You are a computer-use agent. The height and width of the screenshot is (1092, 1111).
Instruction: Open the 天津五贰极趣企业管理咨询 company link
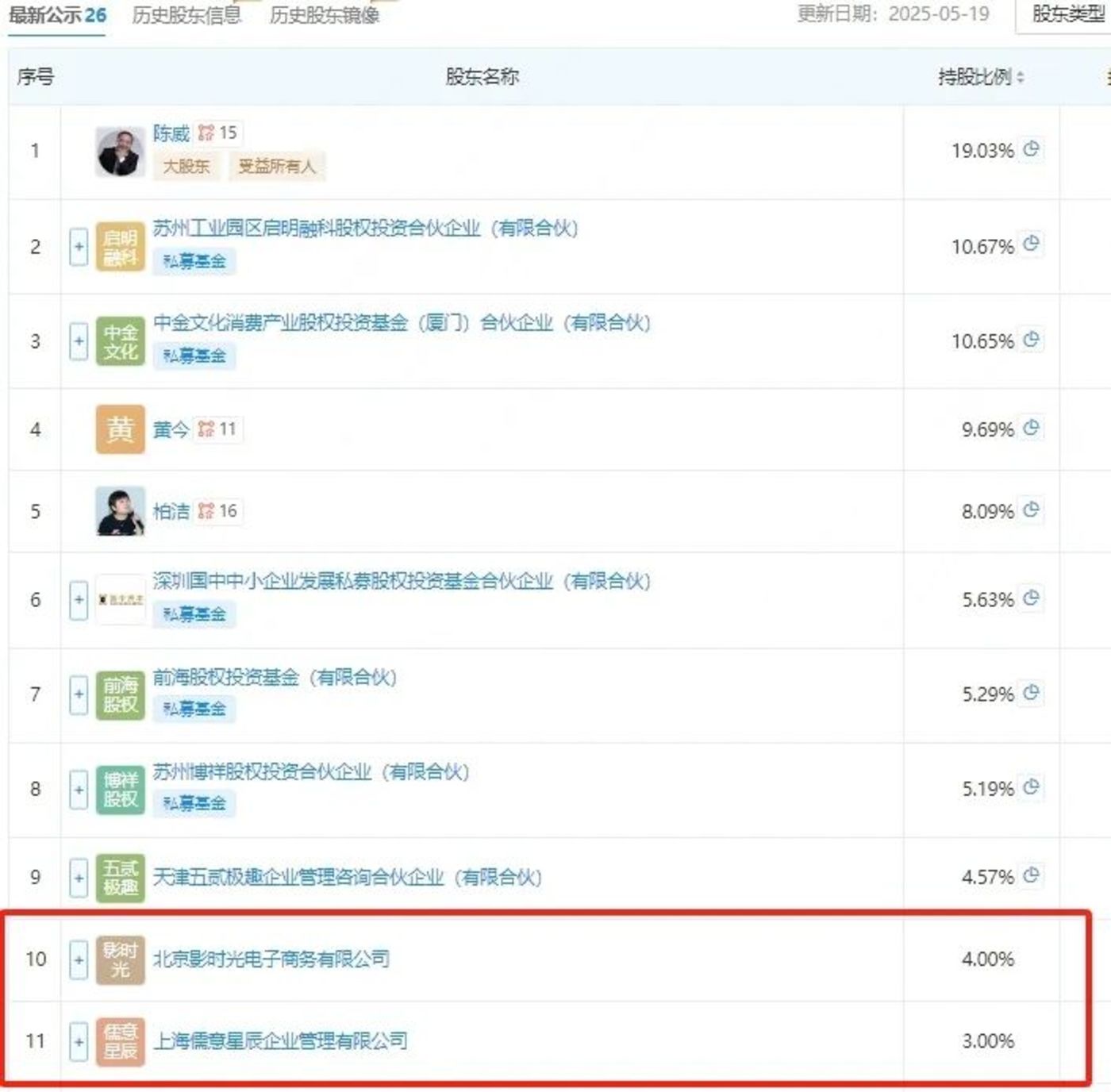coord(347,877)
